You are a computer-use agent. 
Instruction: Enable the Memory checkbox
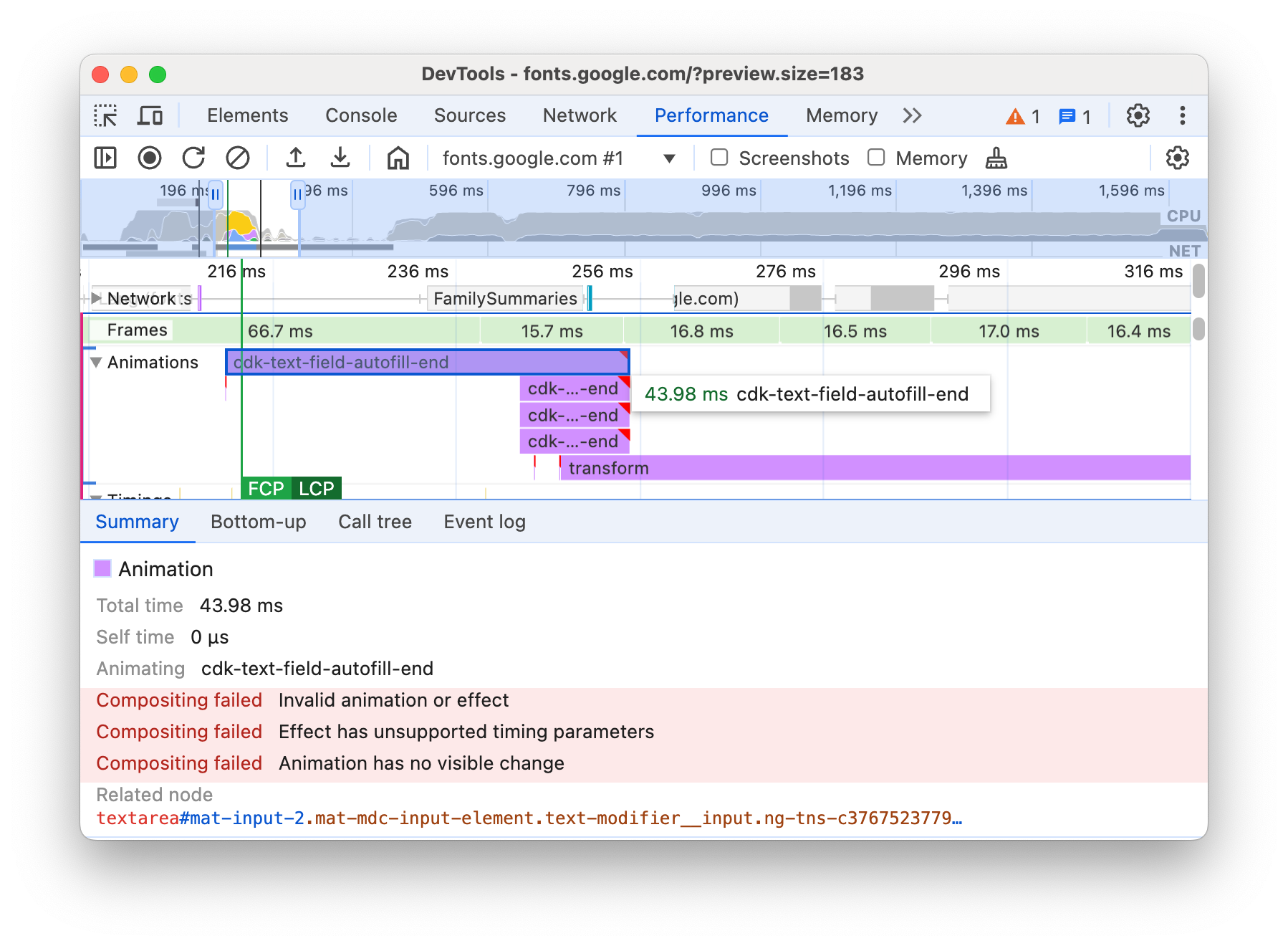tap(876, 158)
